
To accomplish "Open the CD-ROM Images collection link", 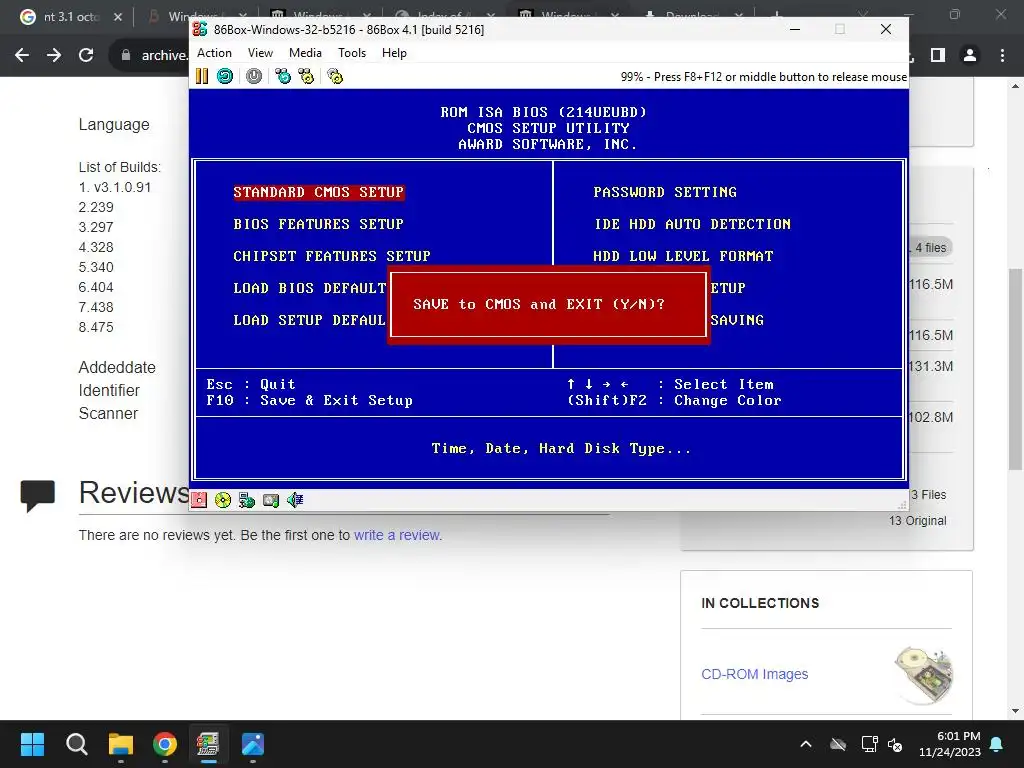I will pos(754,674).
